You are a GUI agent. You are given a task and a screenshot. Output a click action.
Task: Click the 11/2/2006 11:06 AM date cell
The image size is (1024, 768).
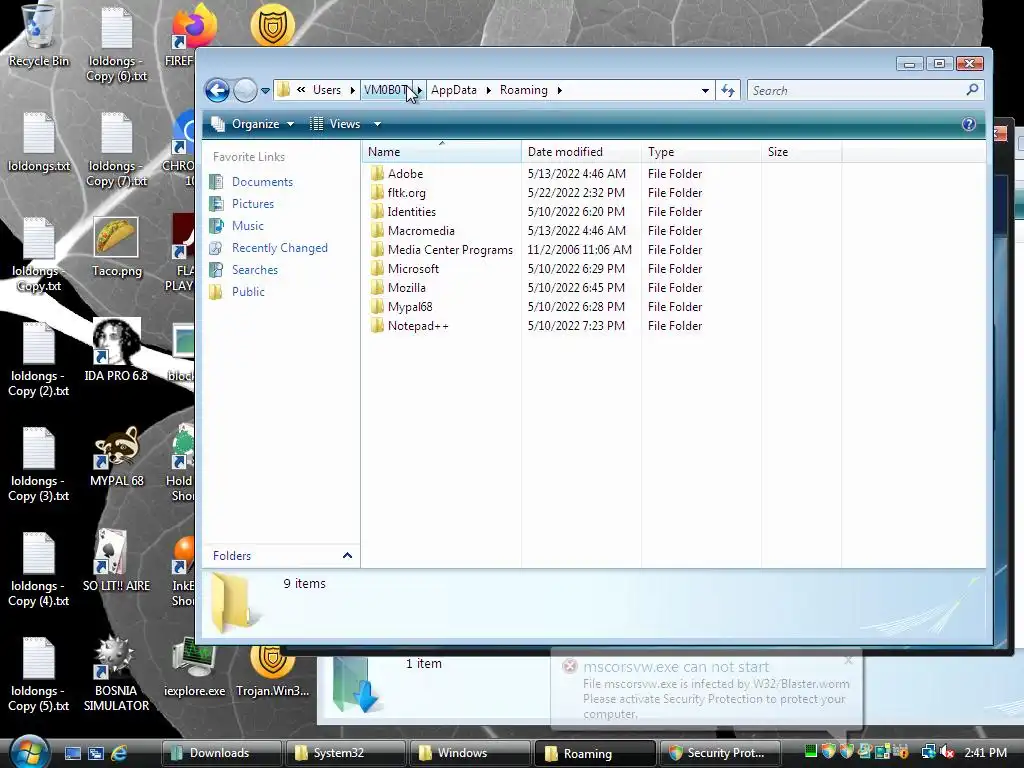[579, 249]
